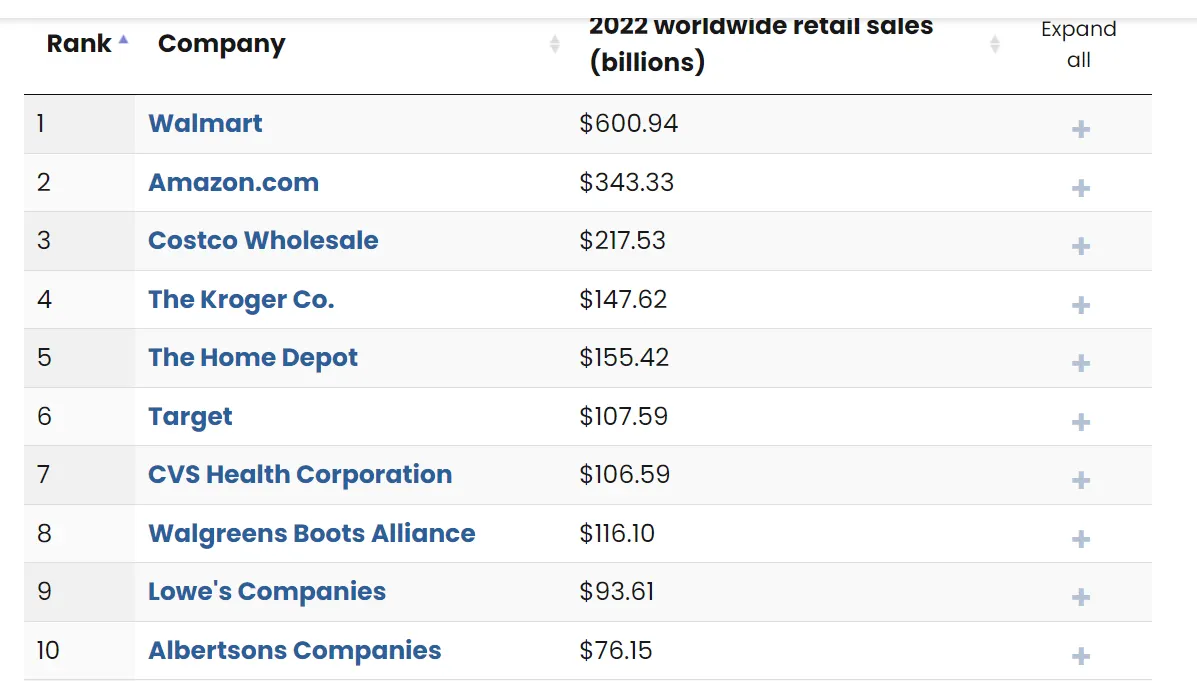
Task: Click the plus icon for The Home Depot
Action: tap(1080, 363)
